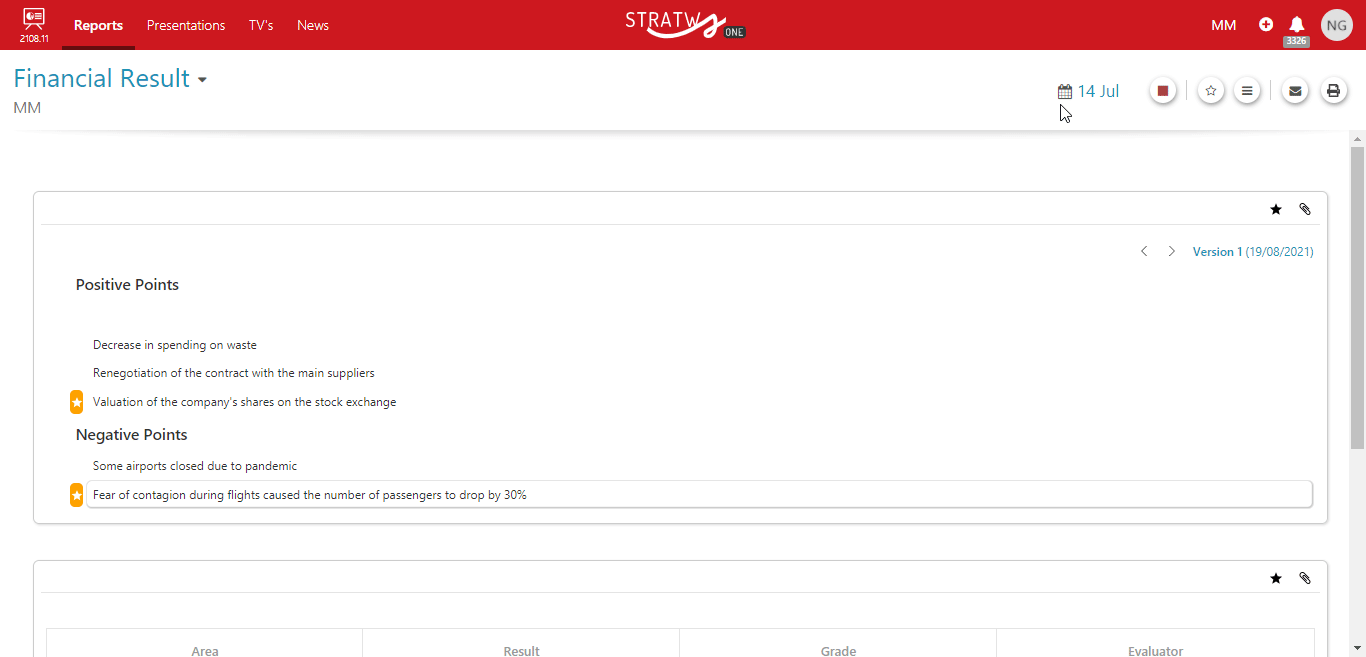
Task: Toggle star on Fear of contagion item
Action: (x=77, y=495)
